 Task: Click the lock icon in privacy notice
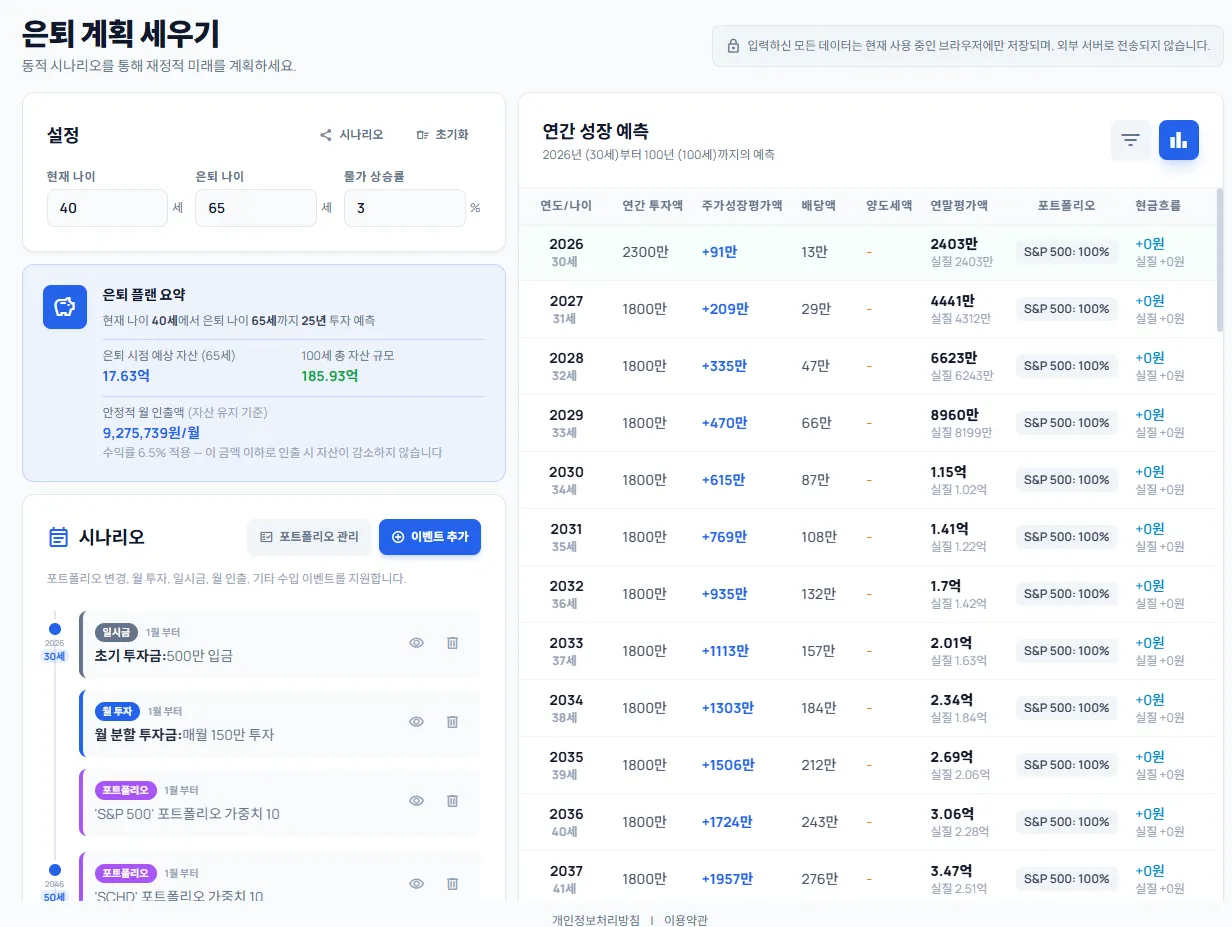[x=733, y=46]
